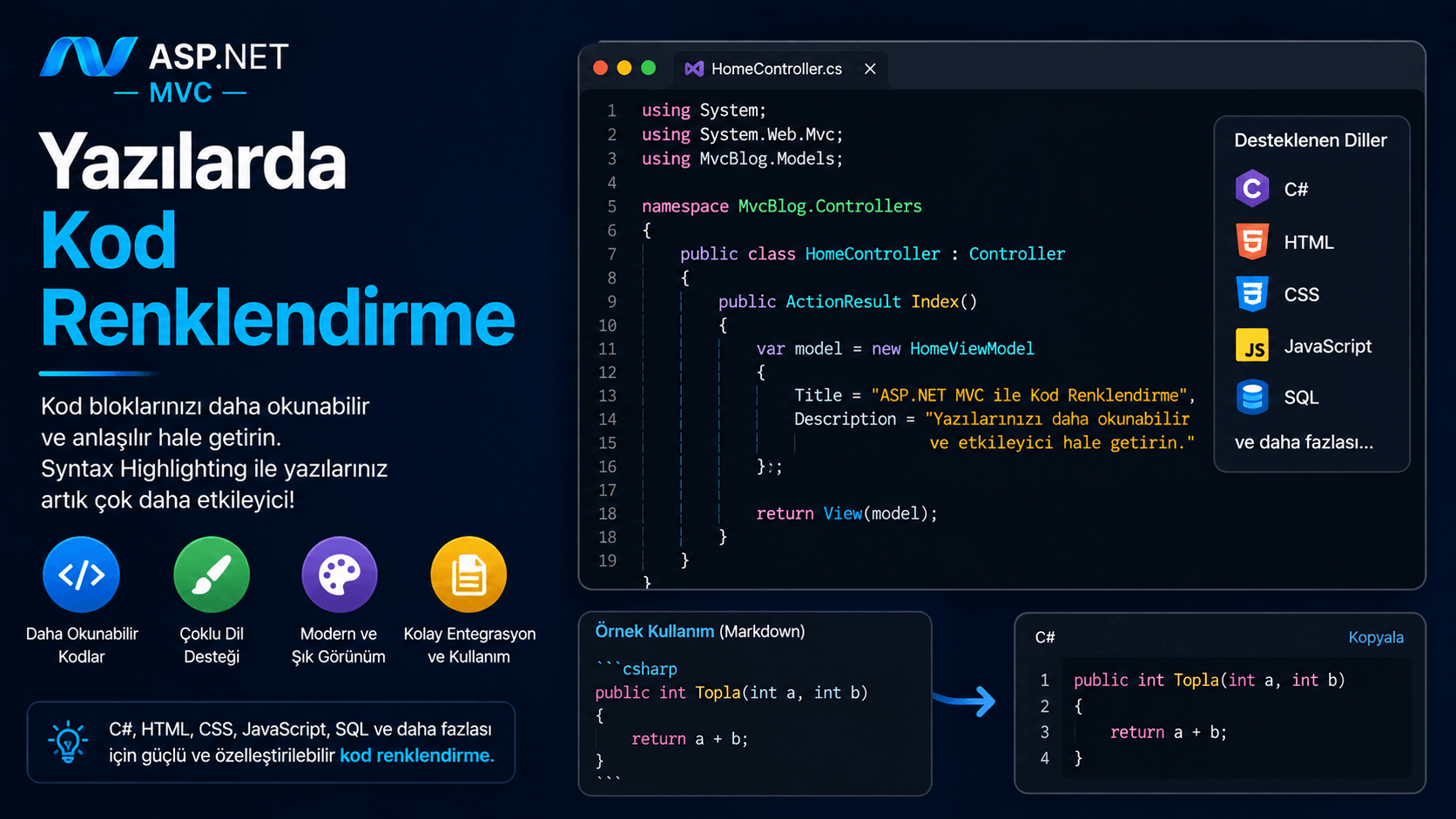Viewport: 1456px width, 819px height.
Task: Click 'public int Topla' line in Markdown sample
Action: pos(731,693)
